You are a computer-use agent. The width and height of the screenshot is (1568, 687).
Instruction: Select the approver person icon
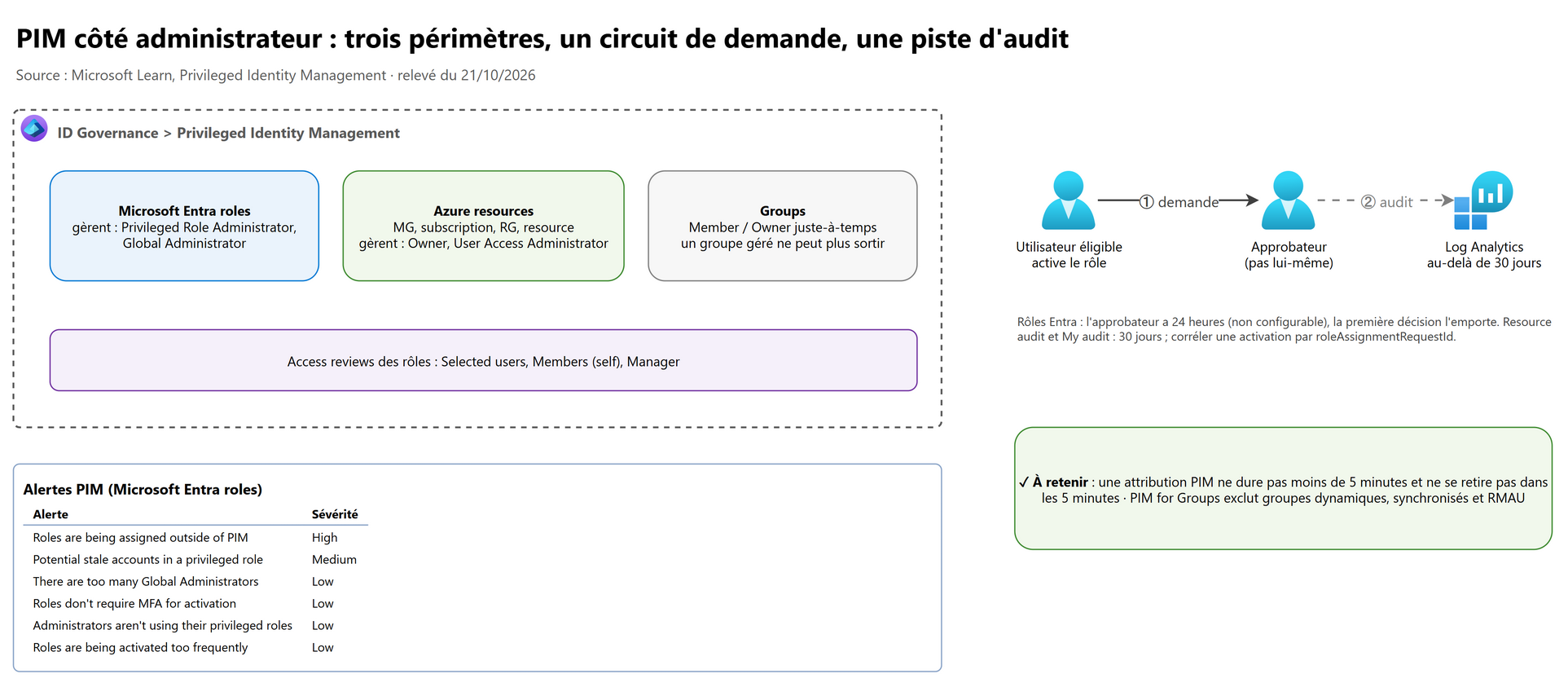(1288, 200)
